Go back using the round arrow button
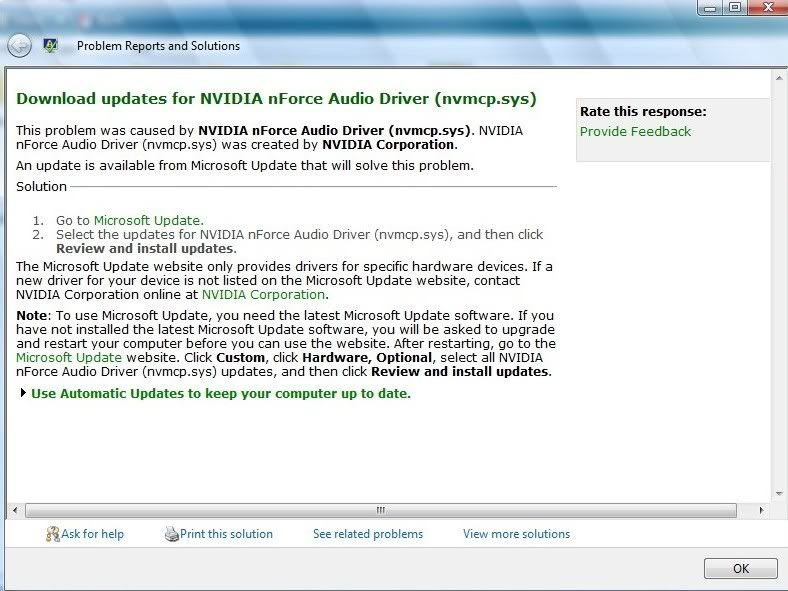The image size is (788, 591). (x=19, y=46)
